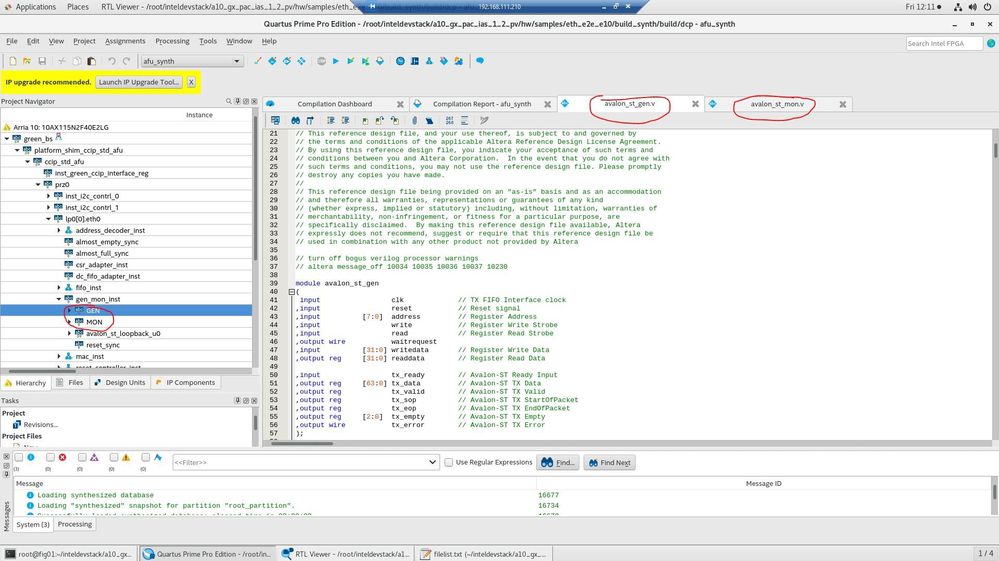Click the Stop Processing toolbar icon
Viewport: 999px width, 561px height.
321,61
